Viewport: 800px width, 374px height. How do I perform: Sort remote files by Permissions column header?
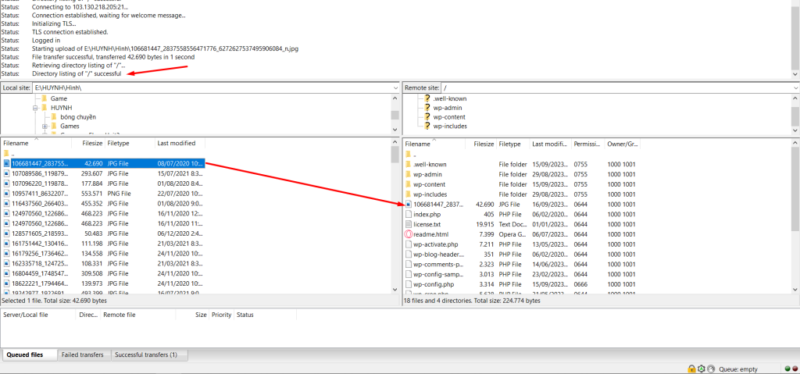pyautogui.click(x=588, y=144)
